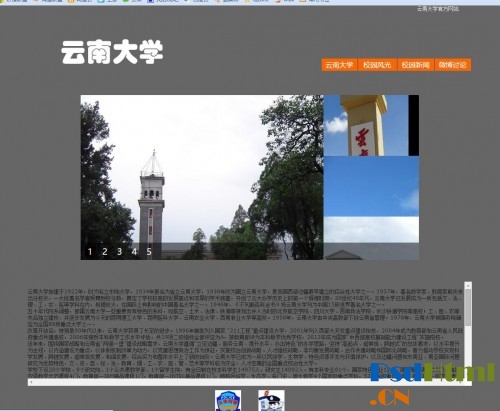Select slideshow page number 2
500x411 pixels.
[x=105, y=251]
